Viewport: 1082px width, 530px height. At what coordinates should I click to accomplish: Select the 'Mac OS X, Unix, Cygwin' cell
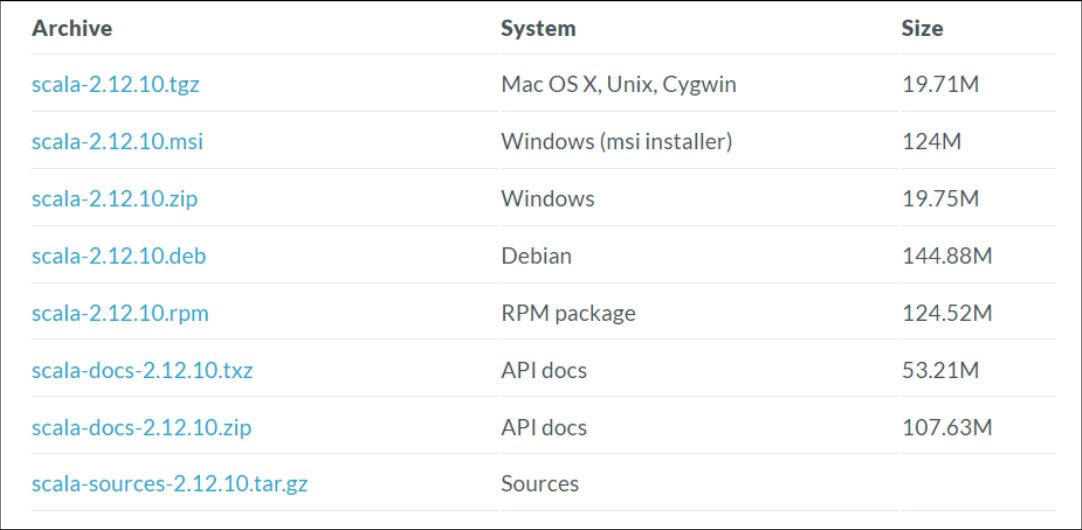(618, 84)
